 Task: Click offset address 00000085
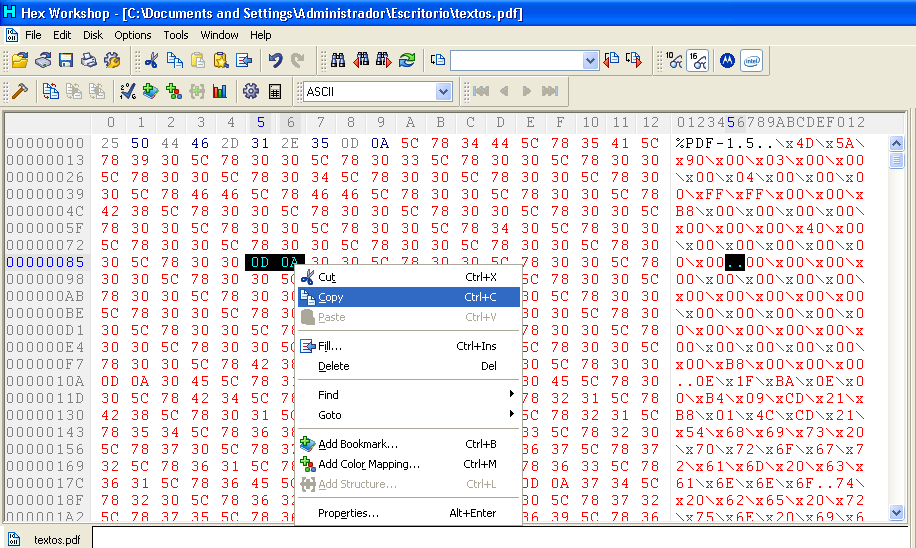45,262
